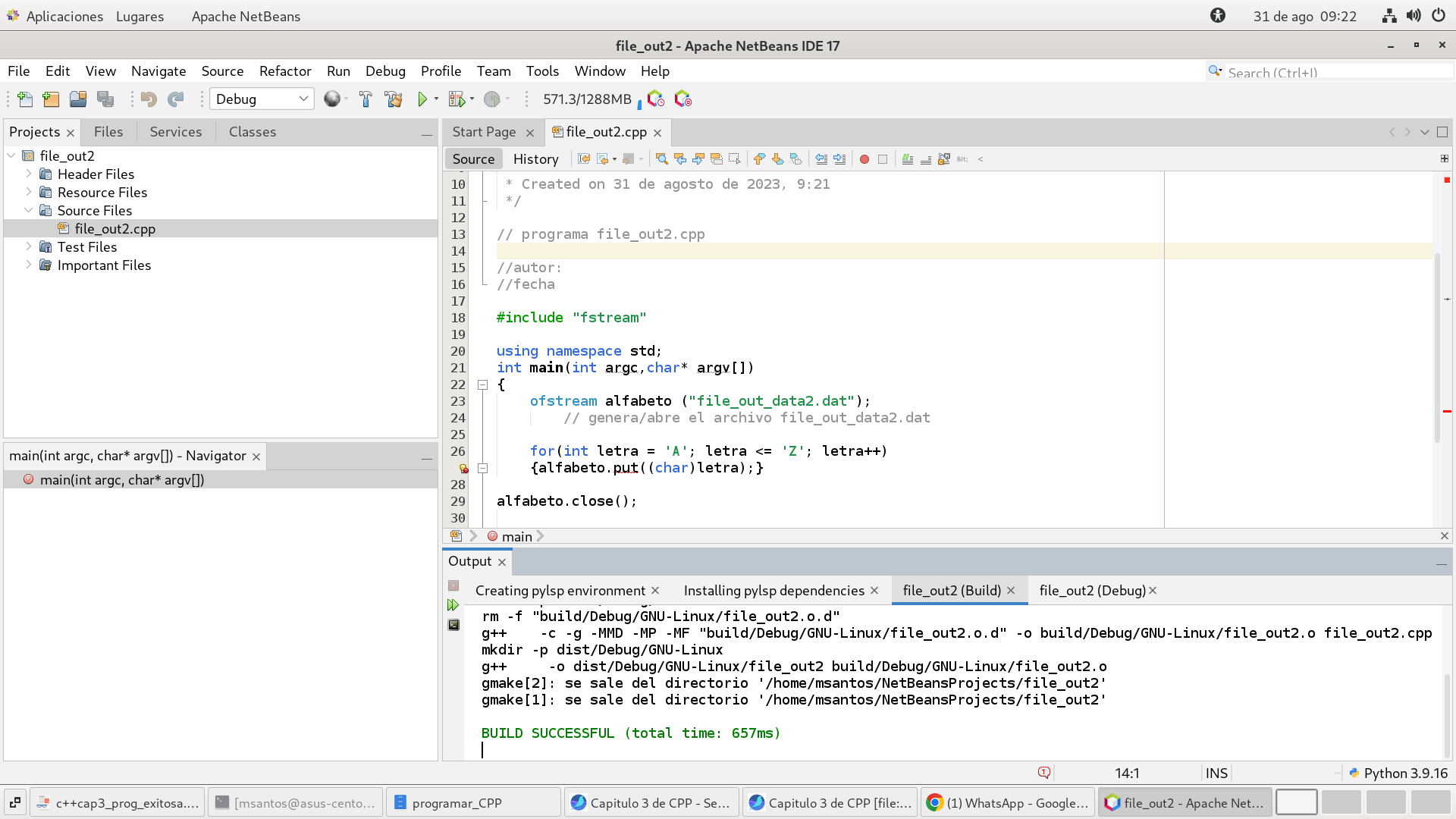Click the main breadcrumb in editor
The height and width of the screenshot is (819, 1456).
(x=516, y=537)
